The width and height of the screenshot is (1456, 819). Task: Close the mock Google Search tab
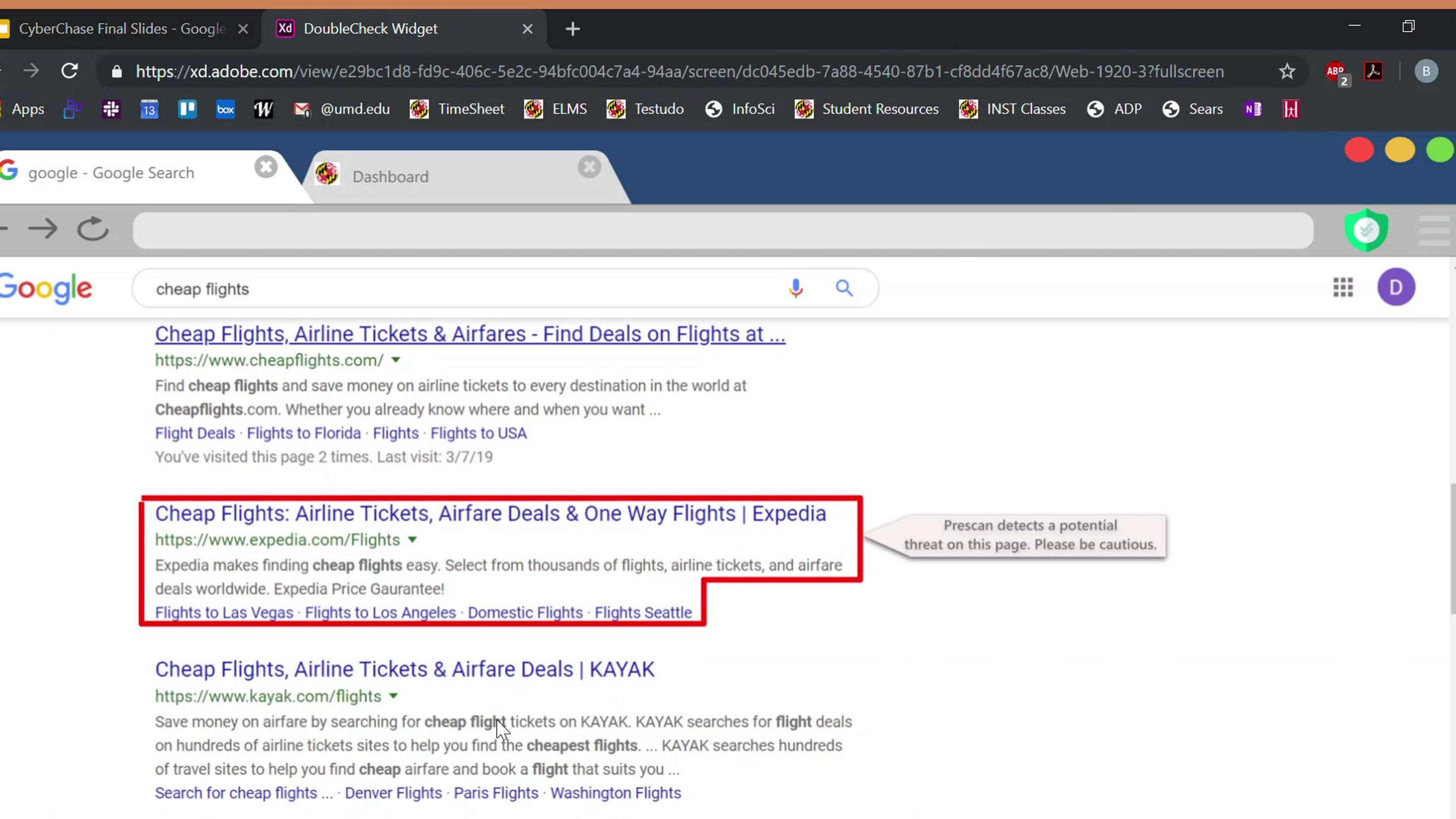point(265,167)
